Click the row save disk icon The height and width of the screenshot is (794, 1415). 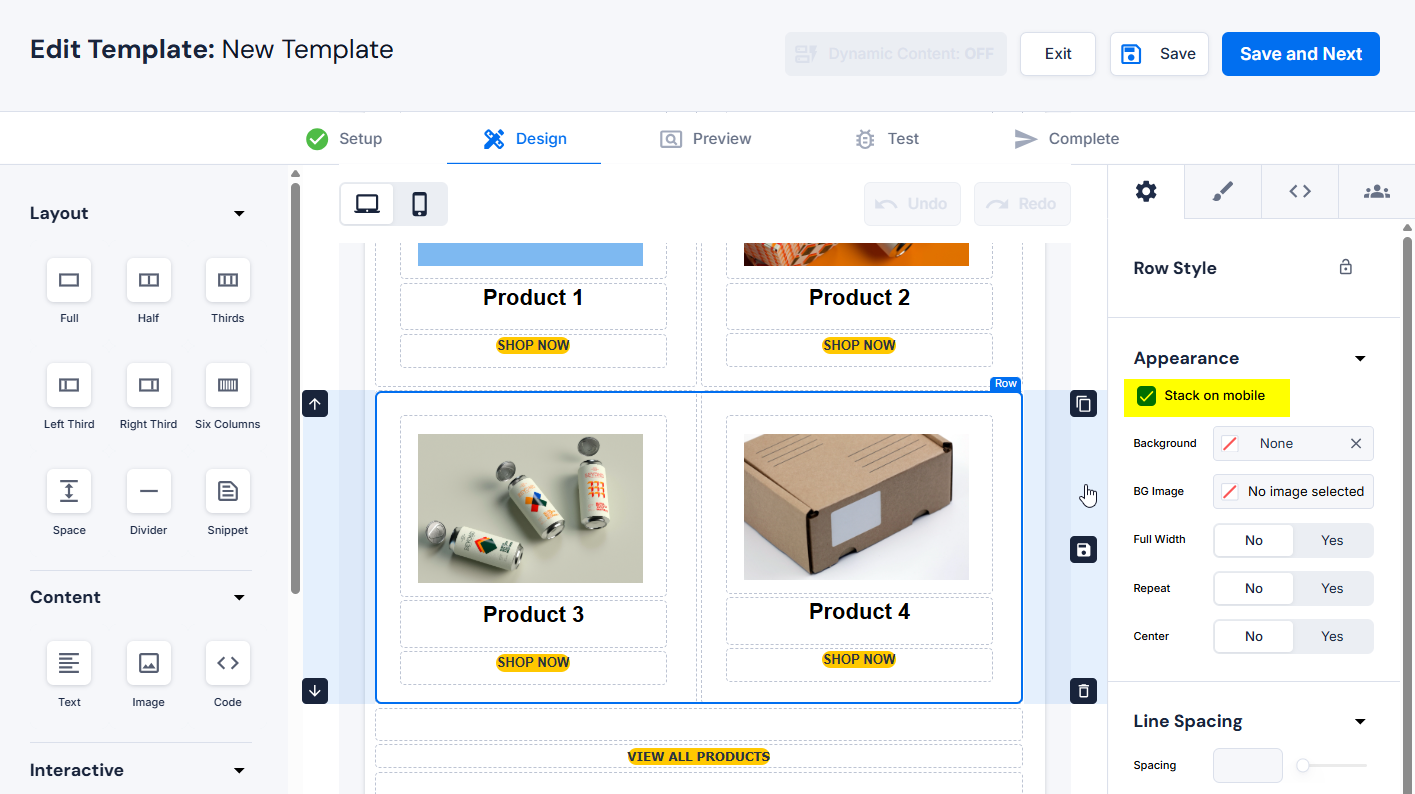pos(1084,550)
